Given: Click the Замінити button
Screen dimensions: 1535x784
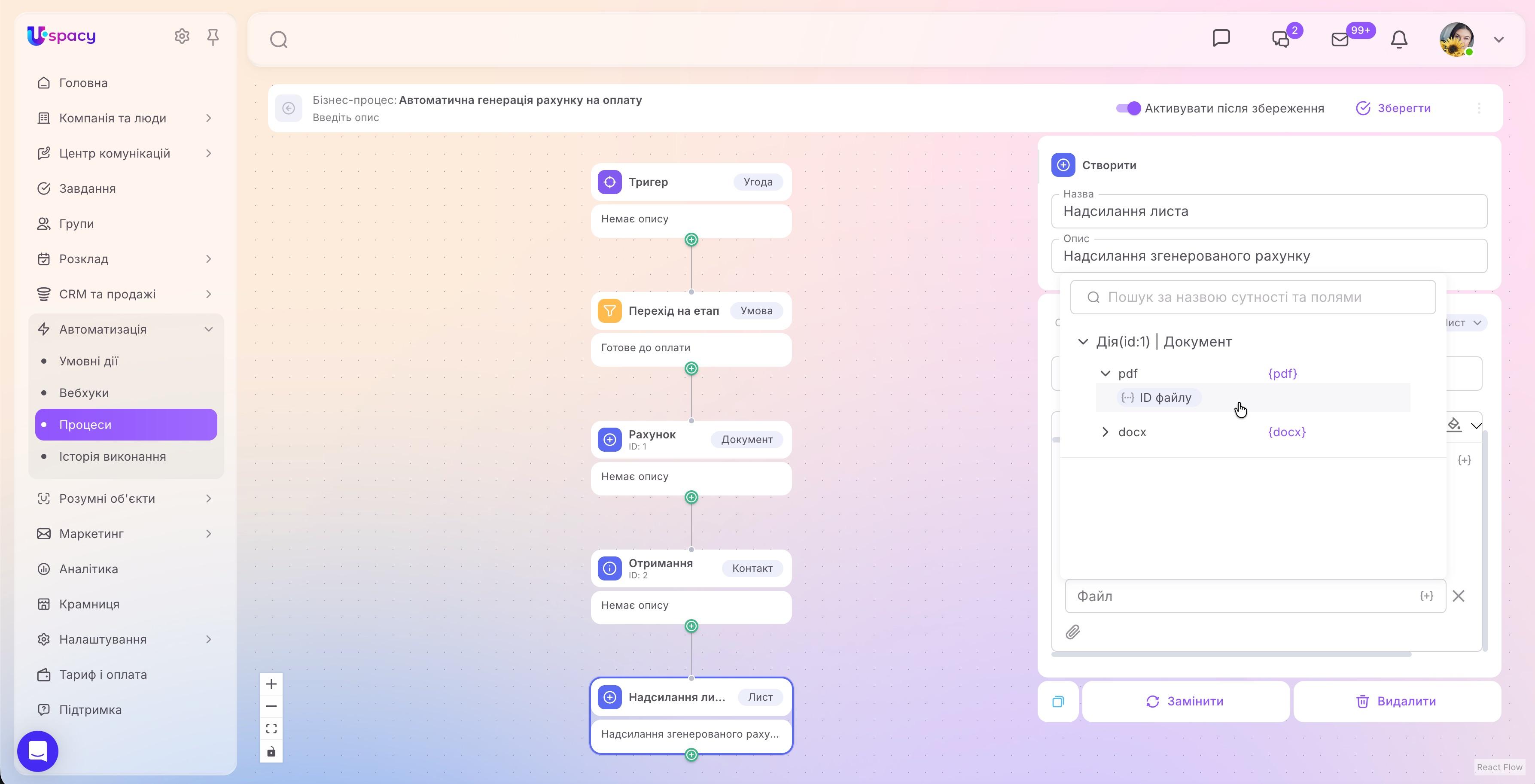Looking at the screenshot, I should click(1185, 701).
